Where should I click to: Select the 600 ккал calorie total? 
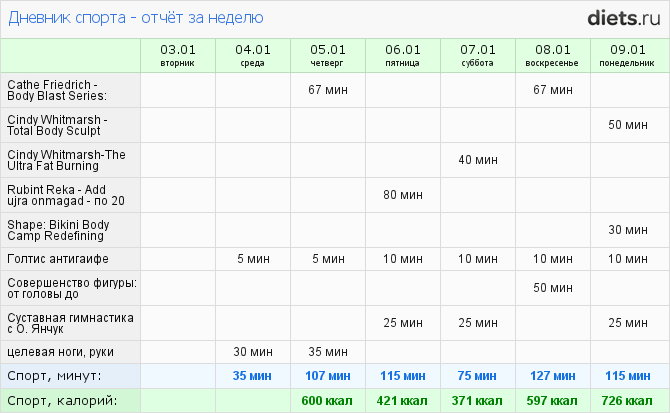coord(327,400)
